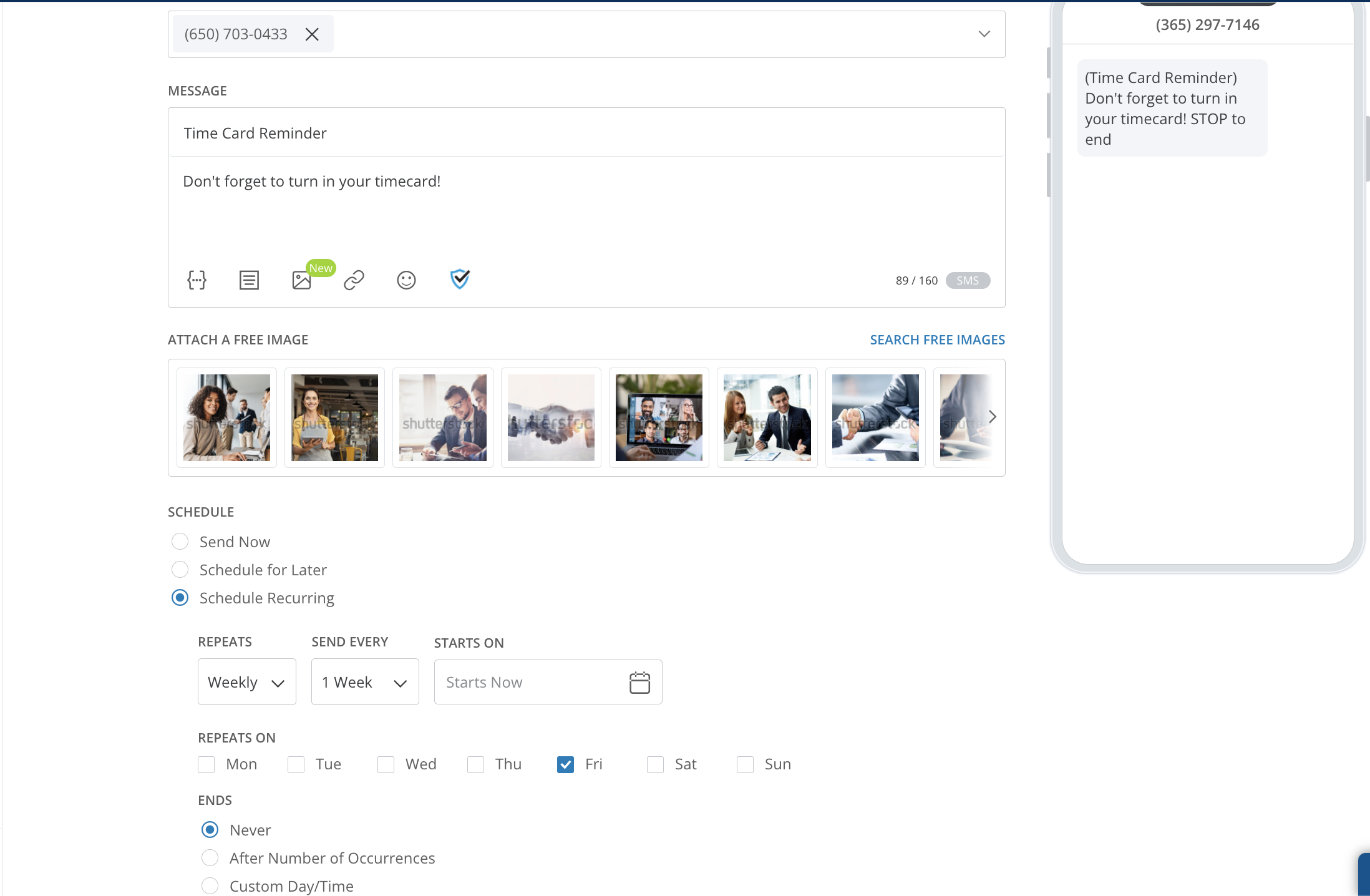This screenshot has height=896, width=1370.
Task: Insert a shortened link with the chain icon
Action: pos(354,280)
